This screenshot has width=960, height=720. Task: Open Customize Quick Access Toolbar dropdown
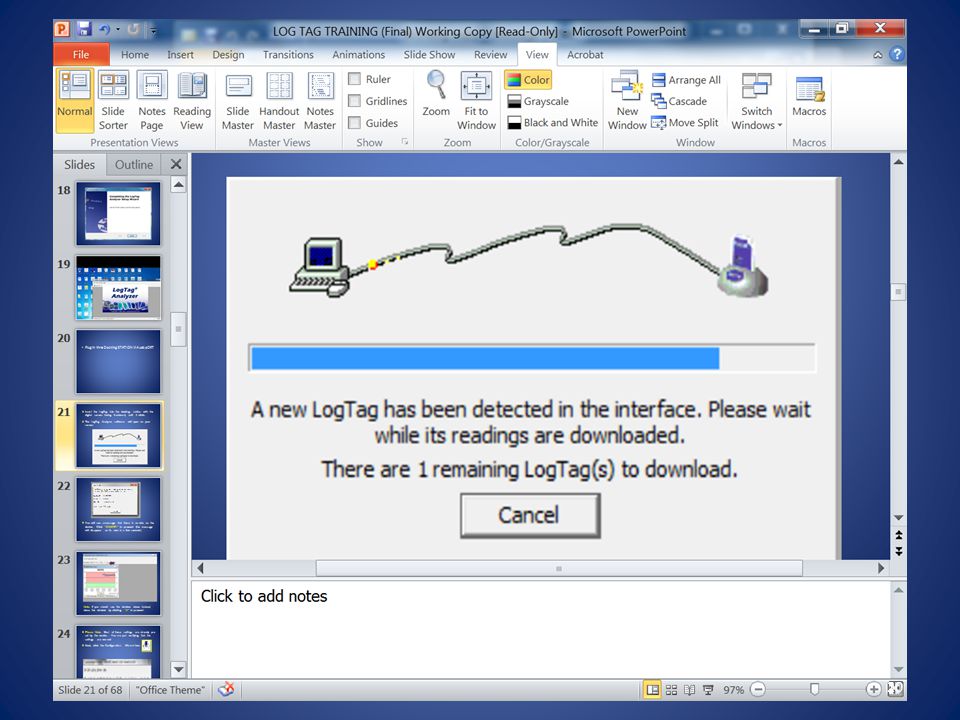point(153,29)
